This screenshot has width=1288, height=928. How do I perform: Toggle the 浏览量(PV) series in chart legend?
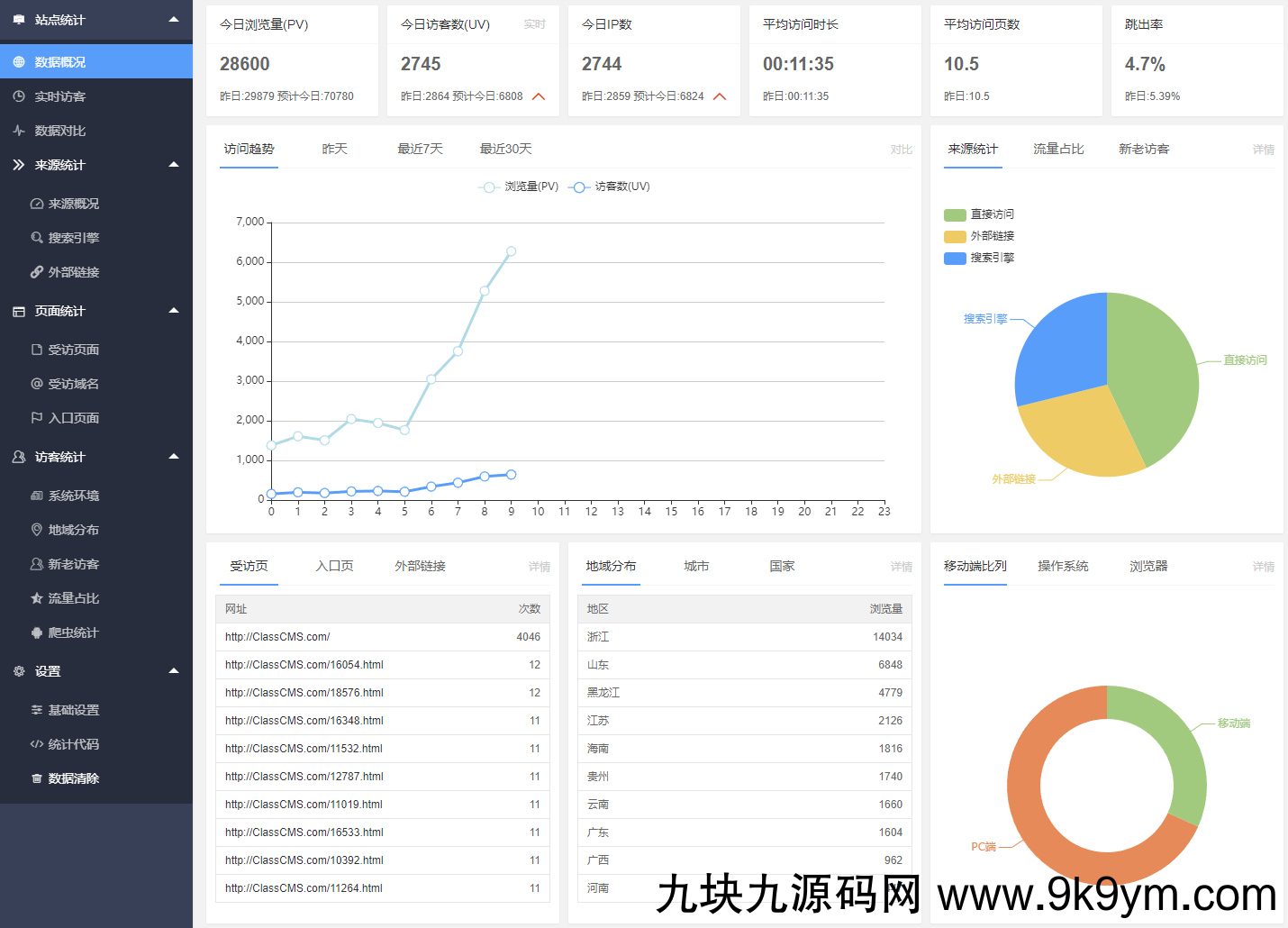pos(519,187)
